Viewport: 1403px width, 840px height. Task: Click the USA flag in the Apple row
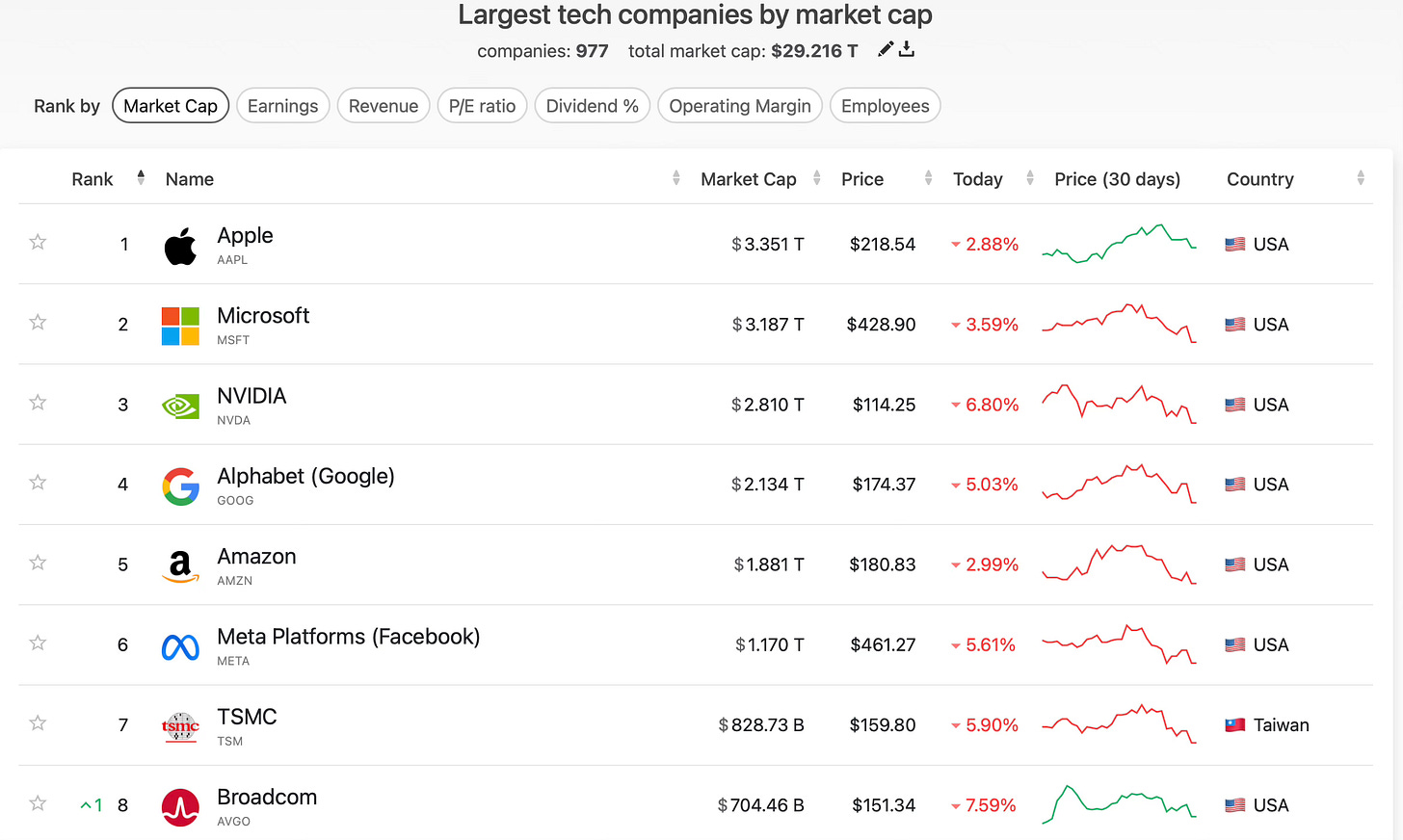[1235, 245]
